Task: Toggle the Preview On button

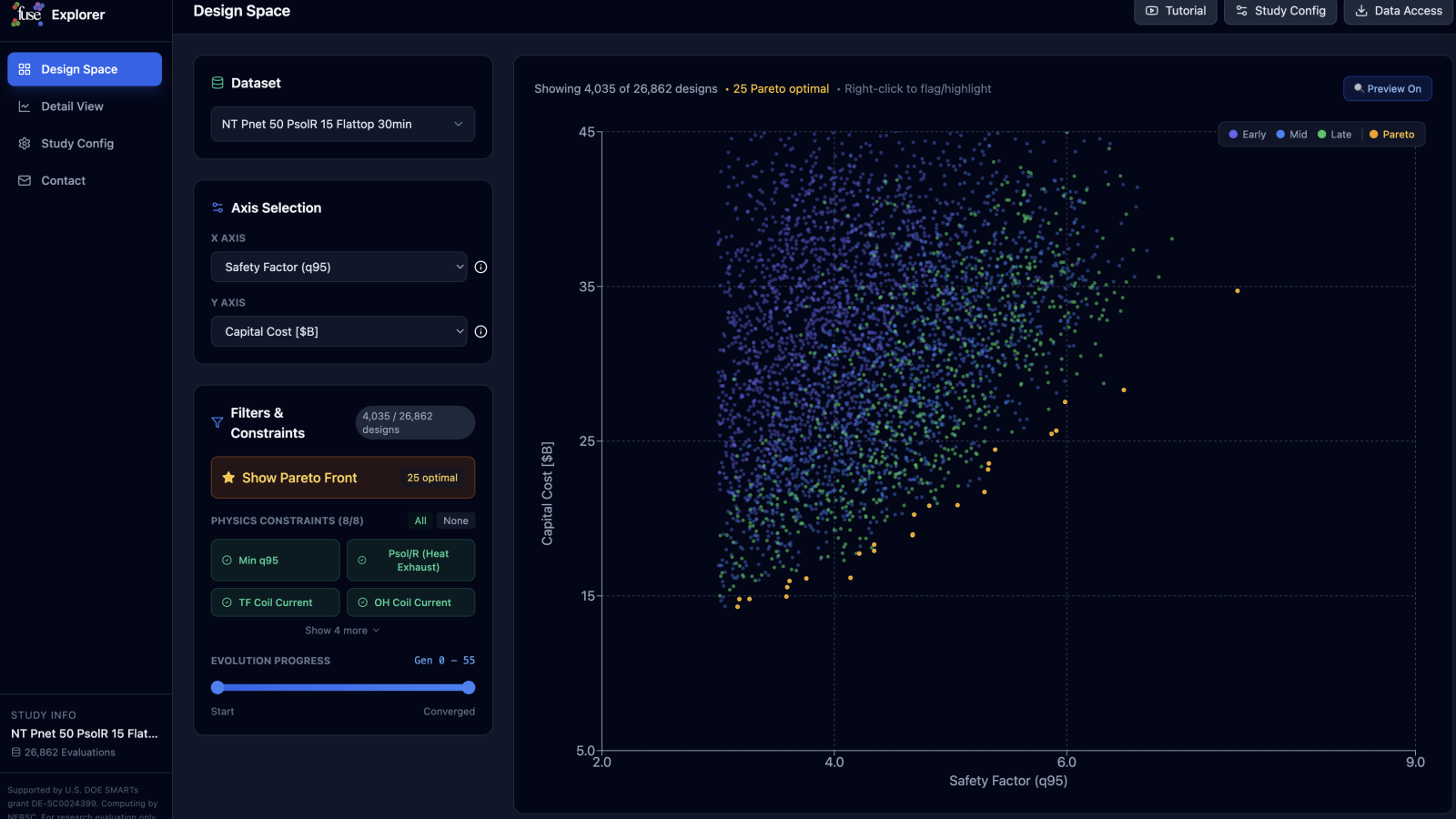Action: pyautogui.click(x=1387, y=89)
